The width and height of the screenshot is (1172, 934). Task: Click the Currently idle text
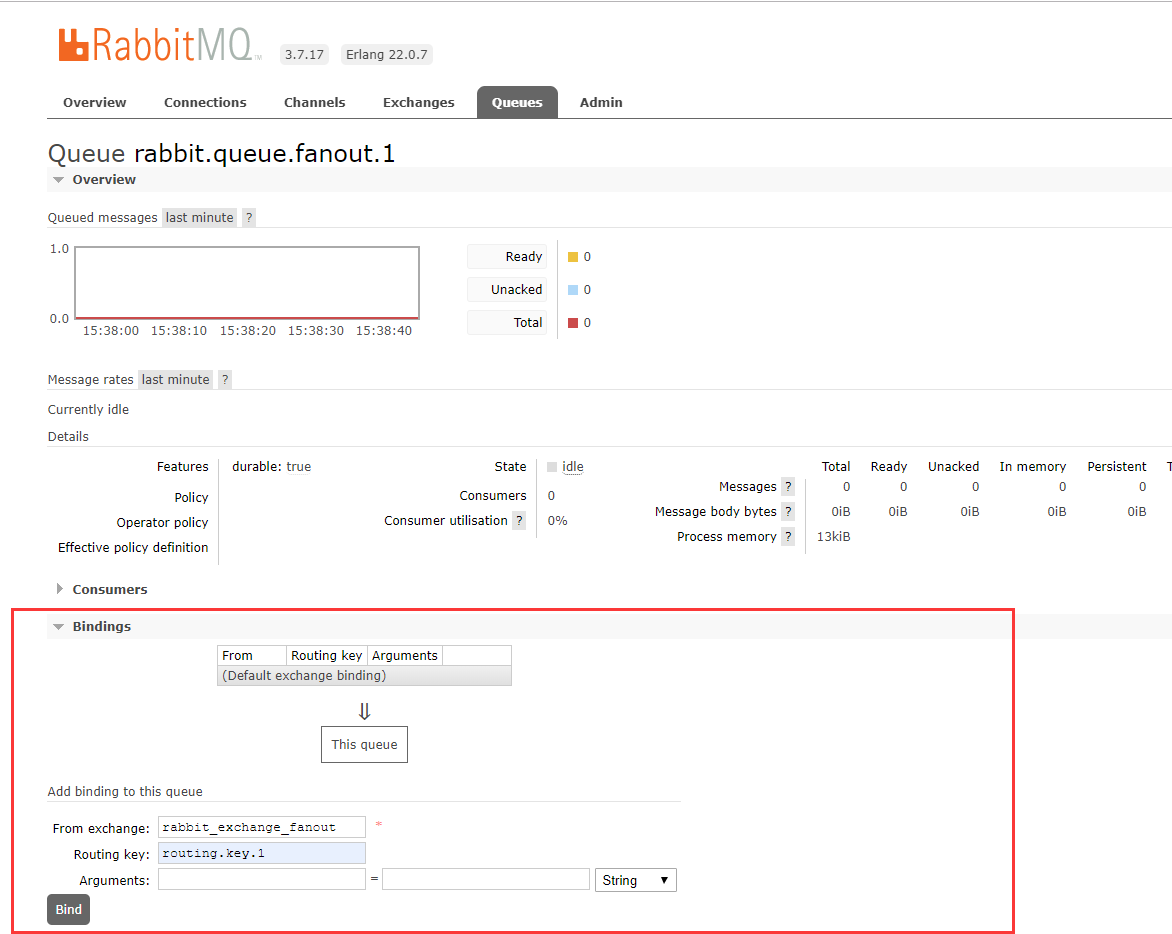tap(88, 409)
